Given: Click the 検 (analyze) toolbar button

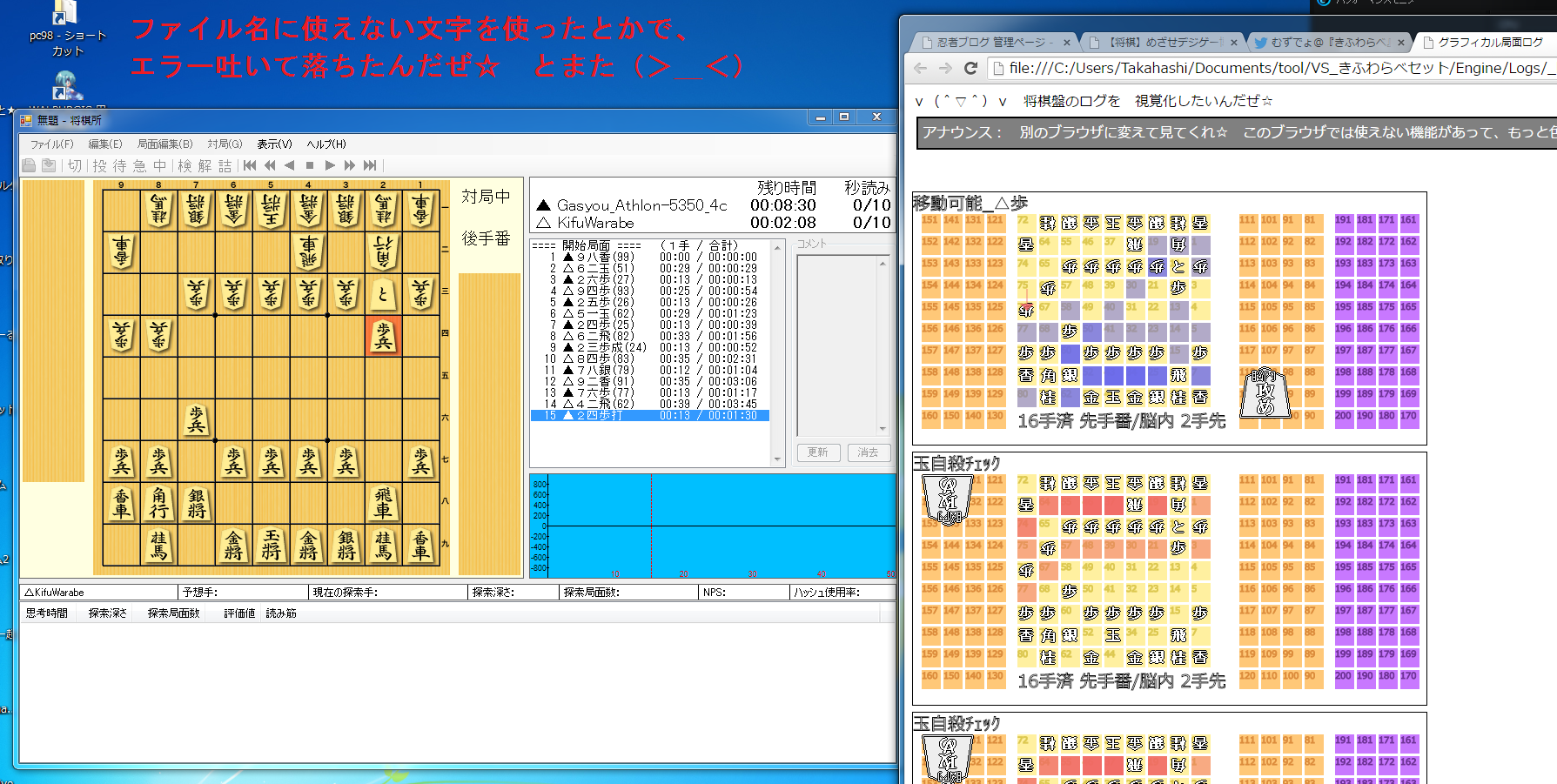Looking at the screenshot, I should [x=185, y=165].
